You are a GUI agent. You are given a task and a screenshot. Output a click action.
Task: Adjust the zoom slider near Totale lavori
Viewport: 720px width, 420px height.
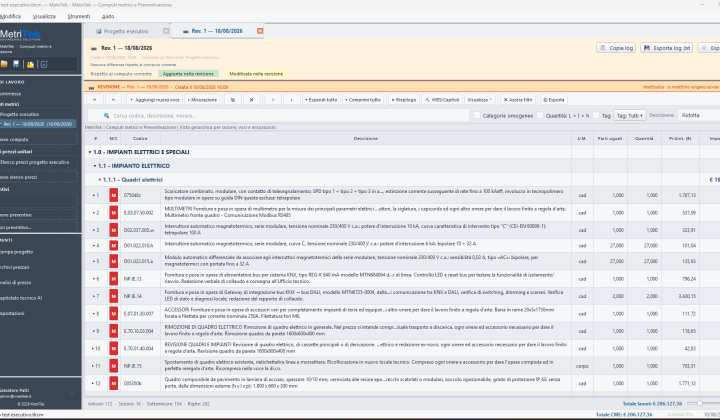[x=700, y=403]
